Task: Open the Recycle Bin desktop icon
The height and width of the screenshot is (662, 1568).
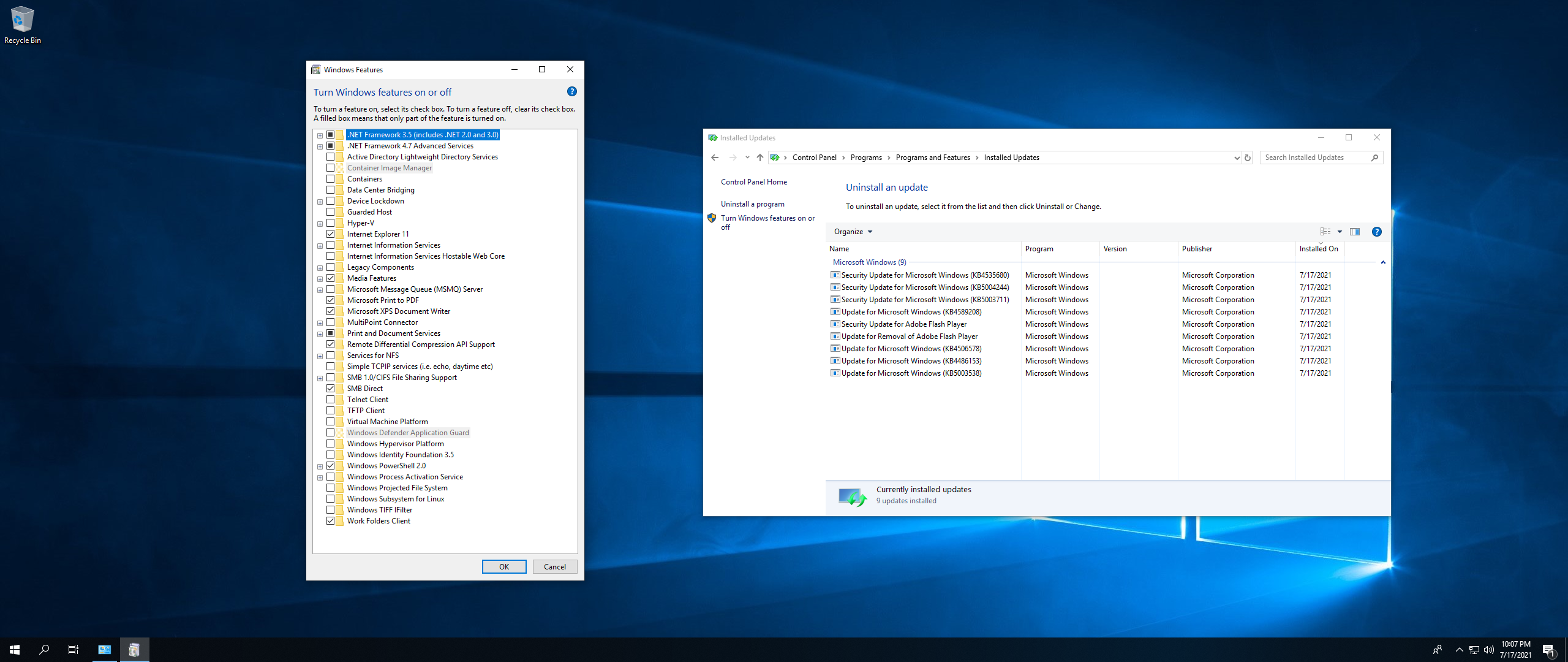Action: click(x=22, y=25)
